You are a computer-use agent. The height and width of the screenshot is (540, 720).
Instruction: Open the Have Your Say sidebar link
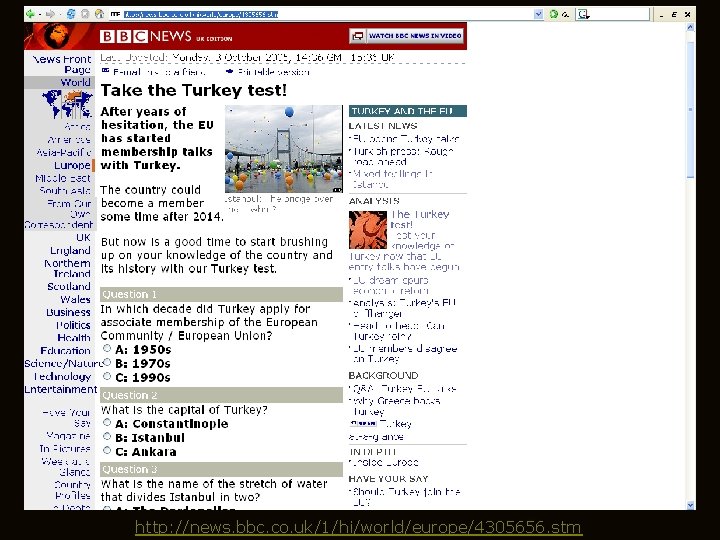click(66, 417)
